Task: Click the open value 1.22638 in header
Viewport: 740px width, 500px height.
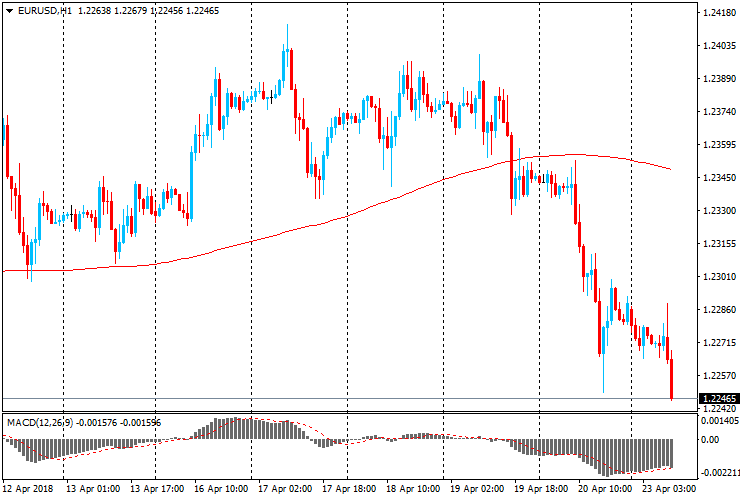Action: tap(95, 10)
